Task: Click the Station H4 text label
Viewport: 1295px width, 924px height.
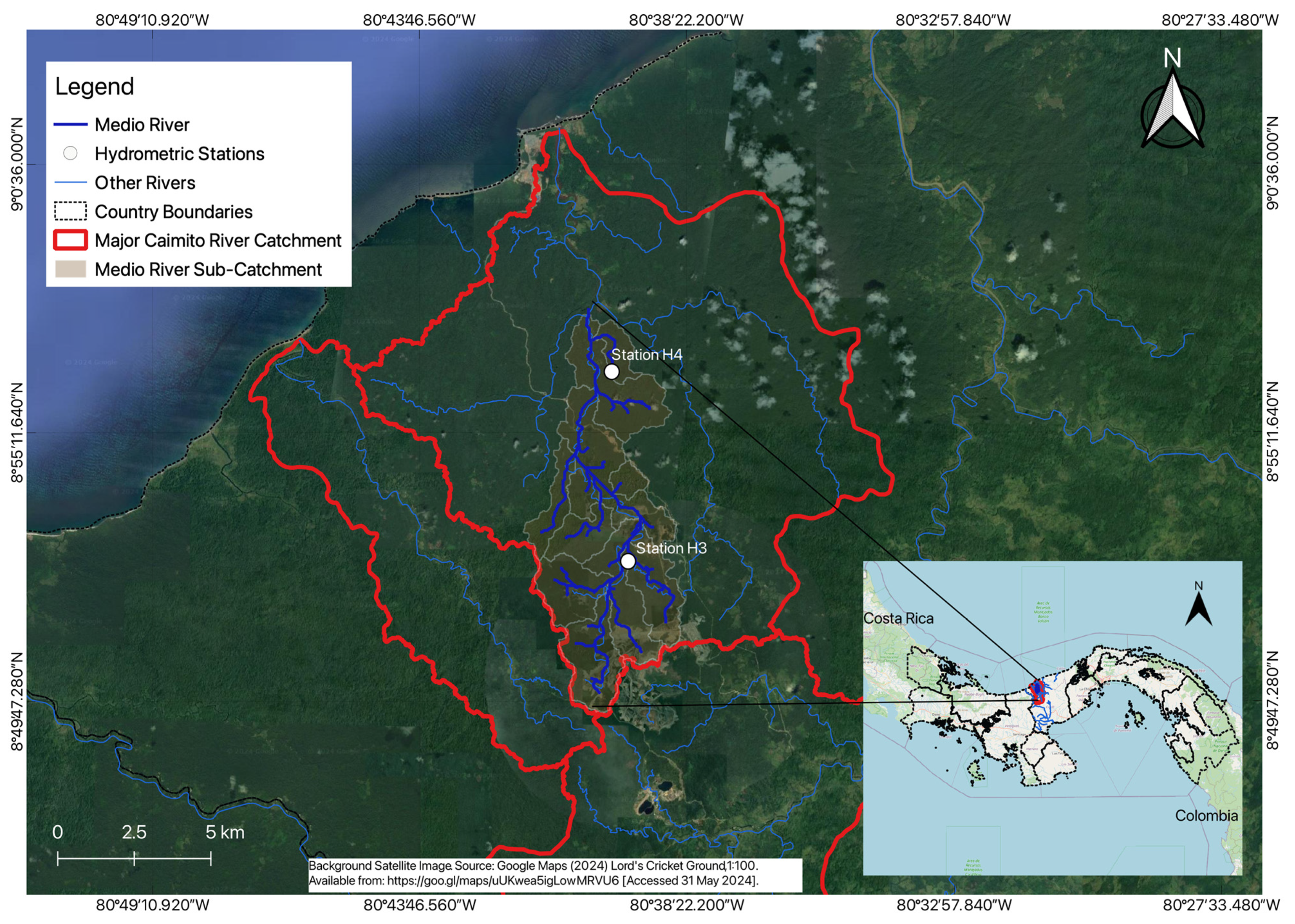Action: (646, 355)
